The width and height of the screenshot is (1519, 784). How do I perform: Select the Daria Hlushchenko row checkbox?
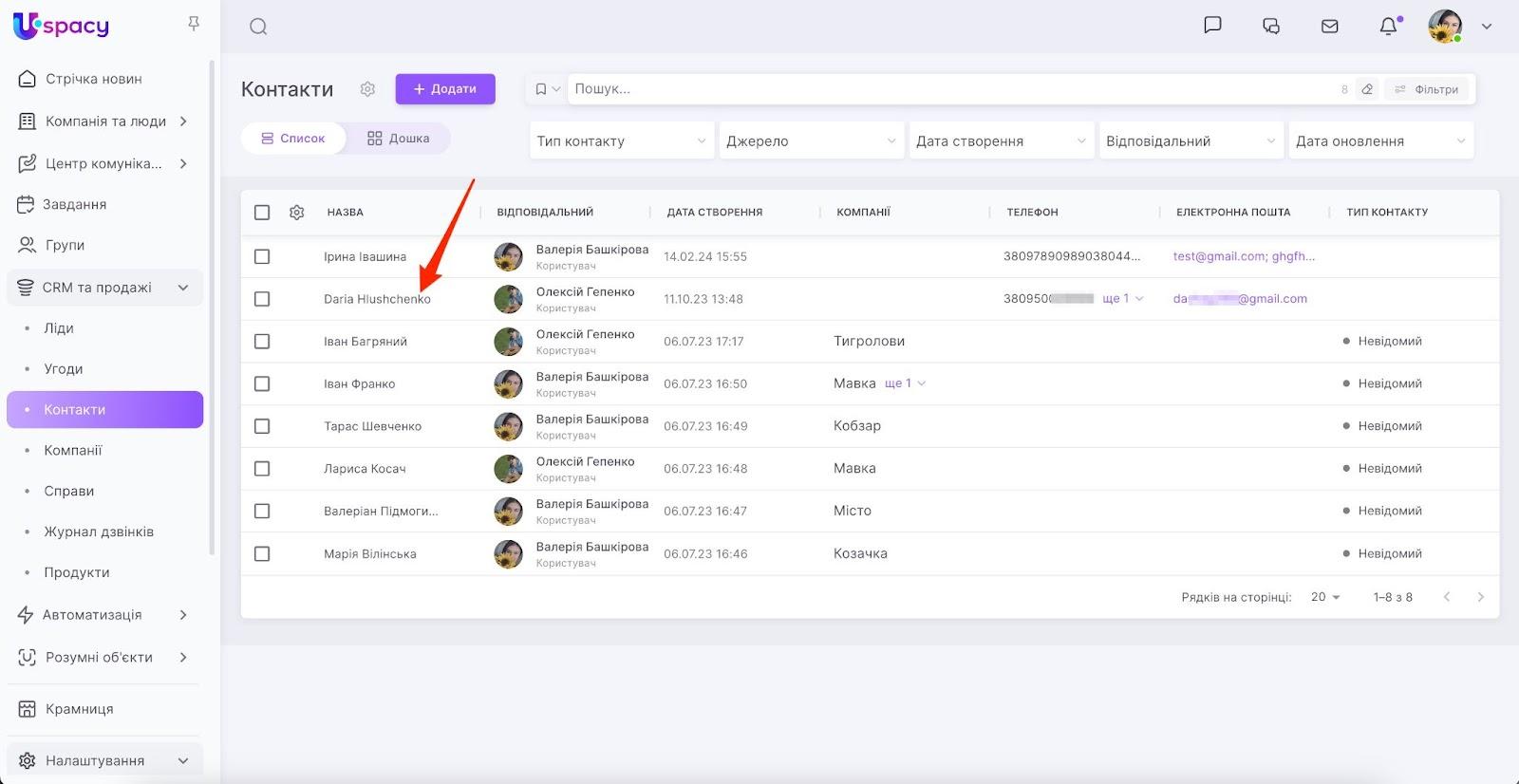click(x=262, y=299)
